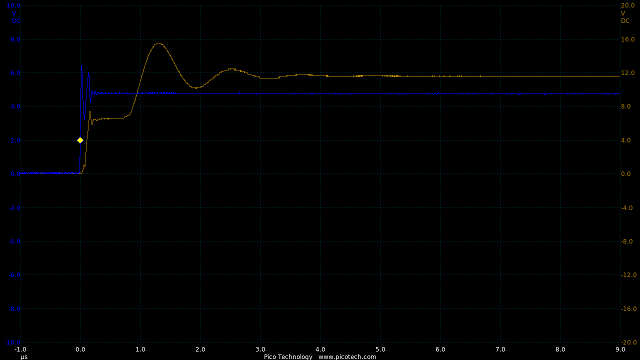The width and height of the screenshot is (640, 360).
Task: Click the orange -12.0 label on right axis
Action: (627, 275)
